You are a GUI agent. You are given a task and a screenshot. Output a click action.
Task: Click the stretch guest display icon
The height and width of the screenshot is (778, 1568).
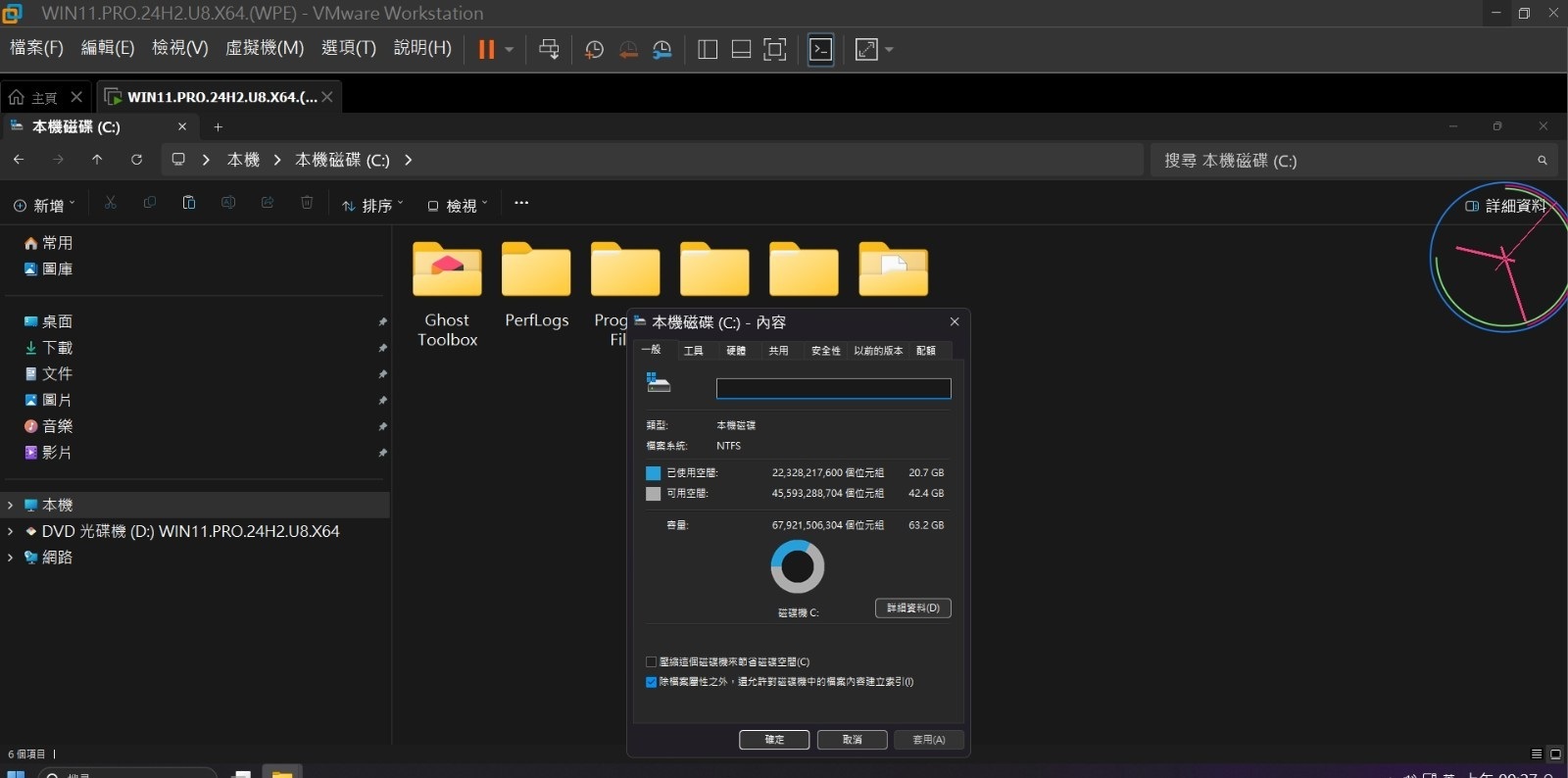[x=866, y=49]
